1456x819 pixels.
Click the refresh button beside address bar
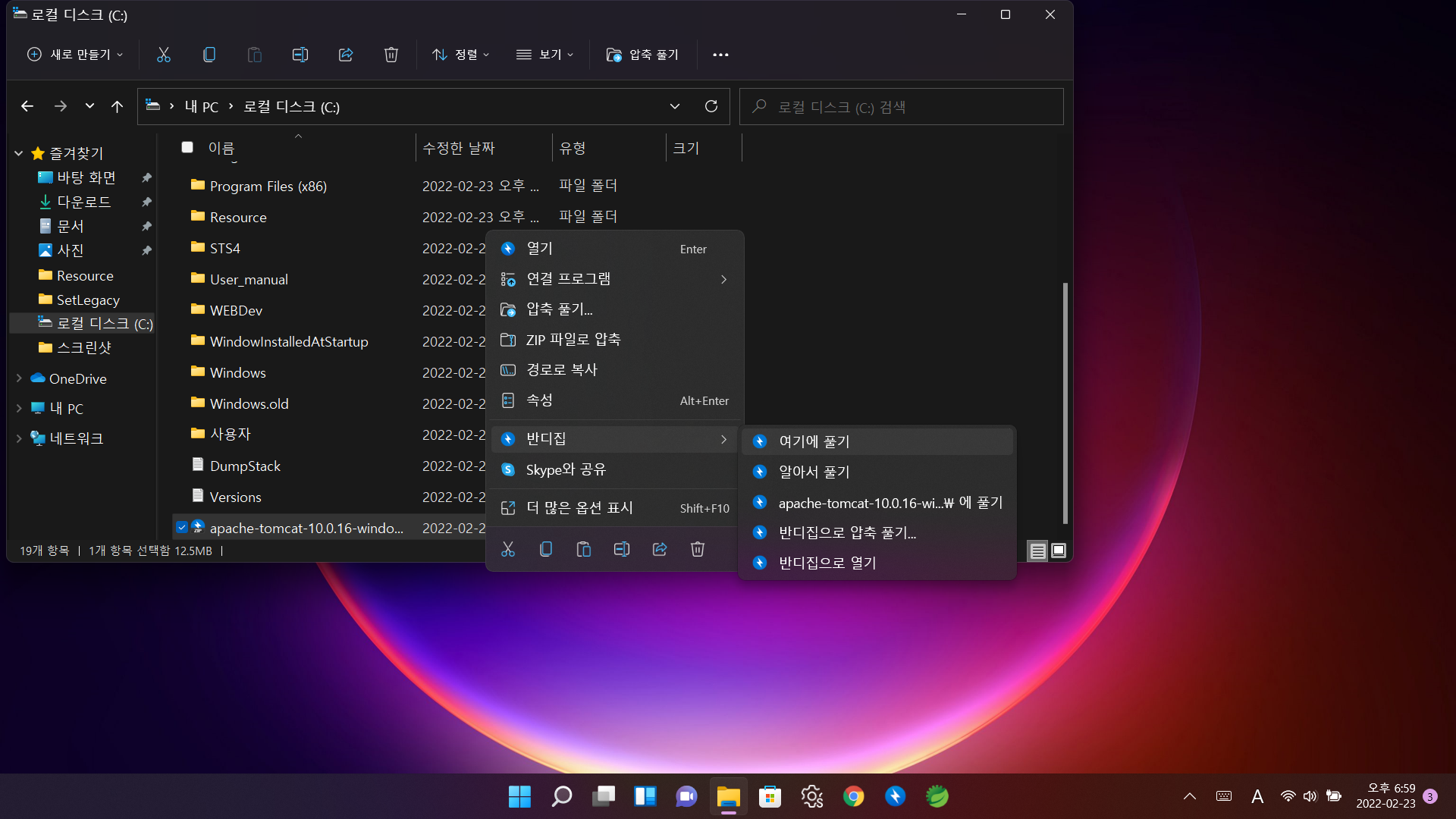point(711,106)
